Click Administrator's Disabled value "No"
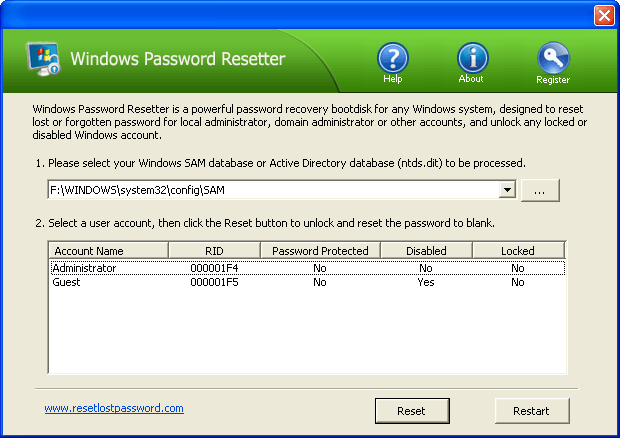This screenshot has width=620, height=438. [426, 268]
